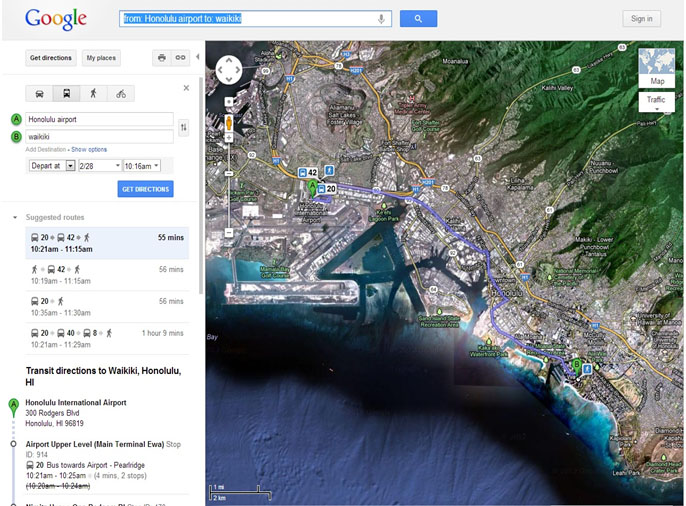Close the directions form with X

186,88
